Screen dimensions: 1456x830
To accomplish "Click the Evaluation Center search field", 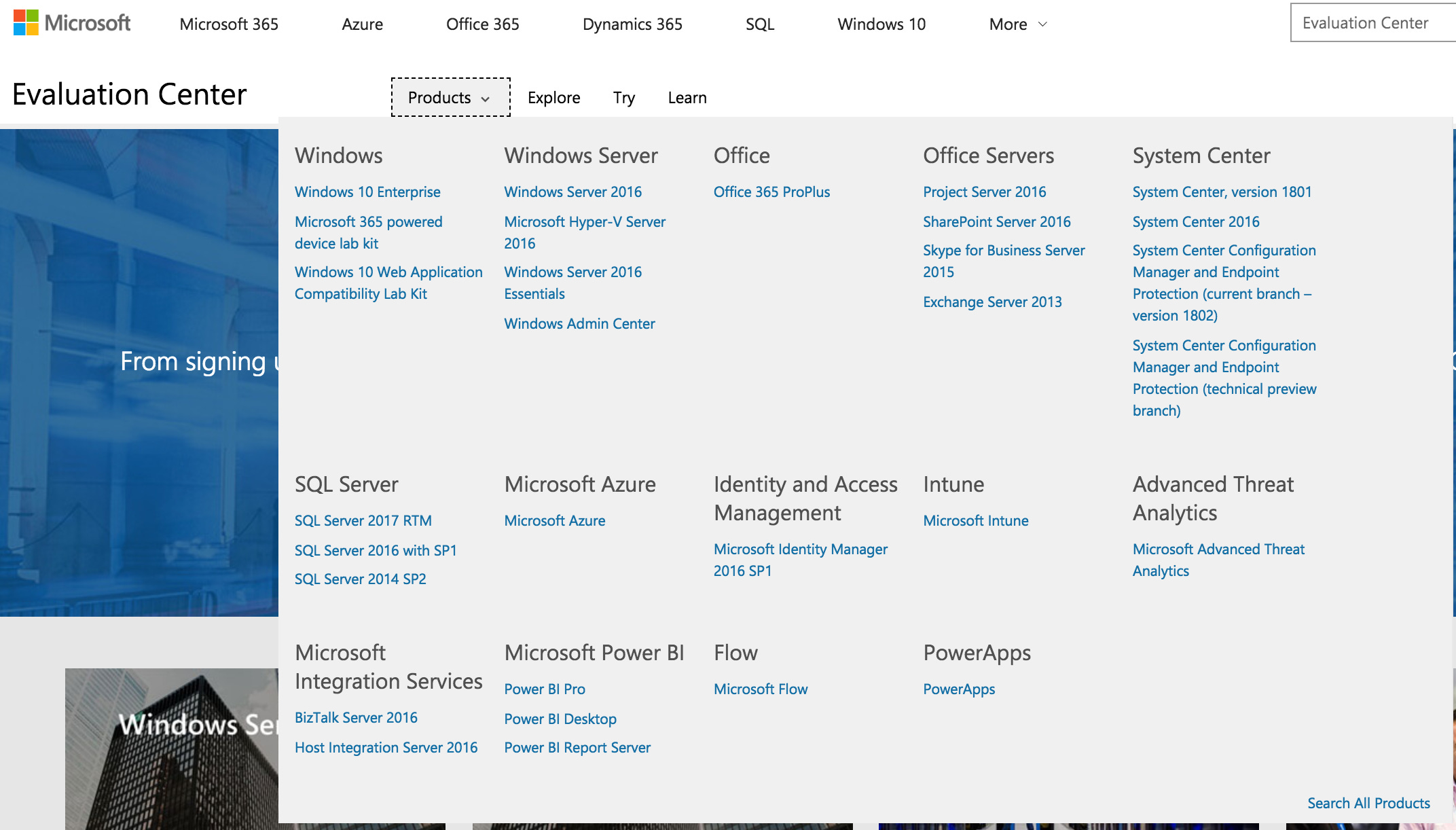I will (1370, 23).
